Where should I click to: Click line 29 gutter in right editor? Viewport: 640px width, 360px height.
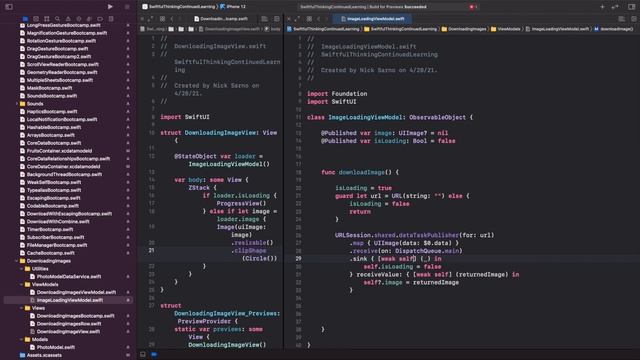pos(298,259)
